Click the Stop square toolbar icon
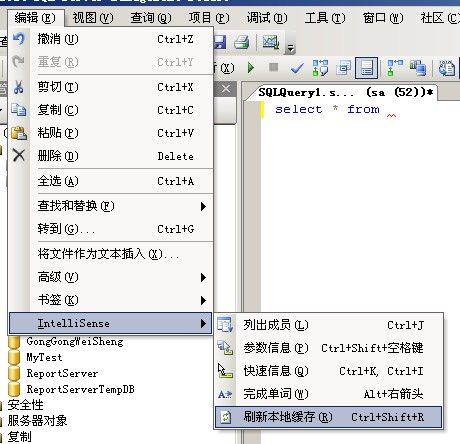 (274, 67)
